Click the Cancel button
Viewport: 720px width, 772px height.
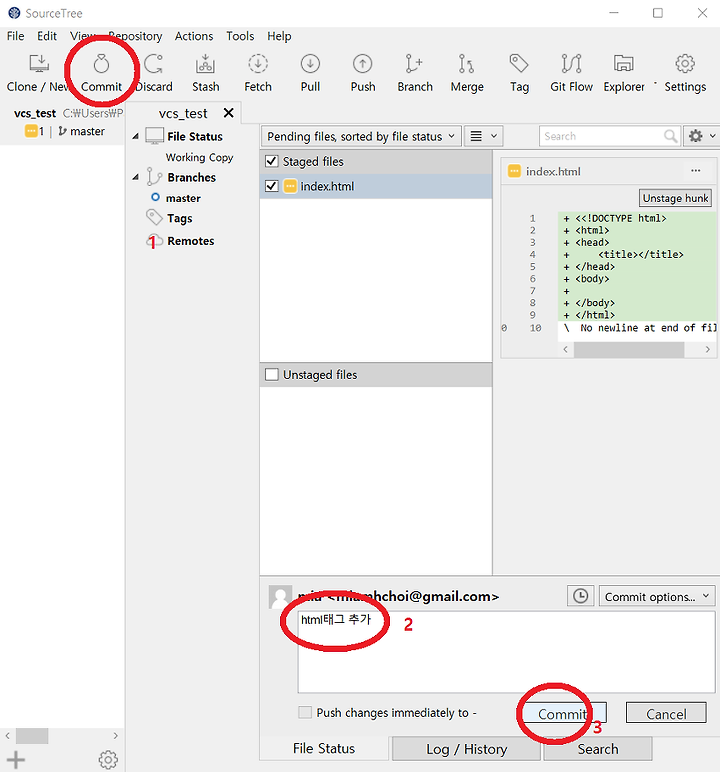666,713
